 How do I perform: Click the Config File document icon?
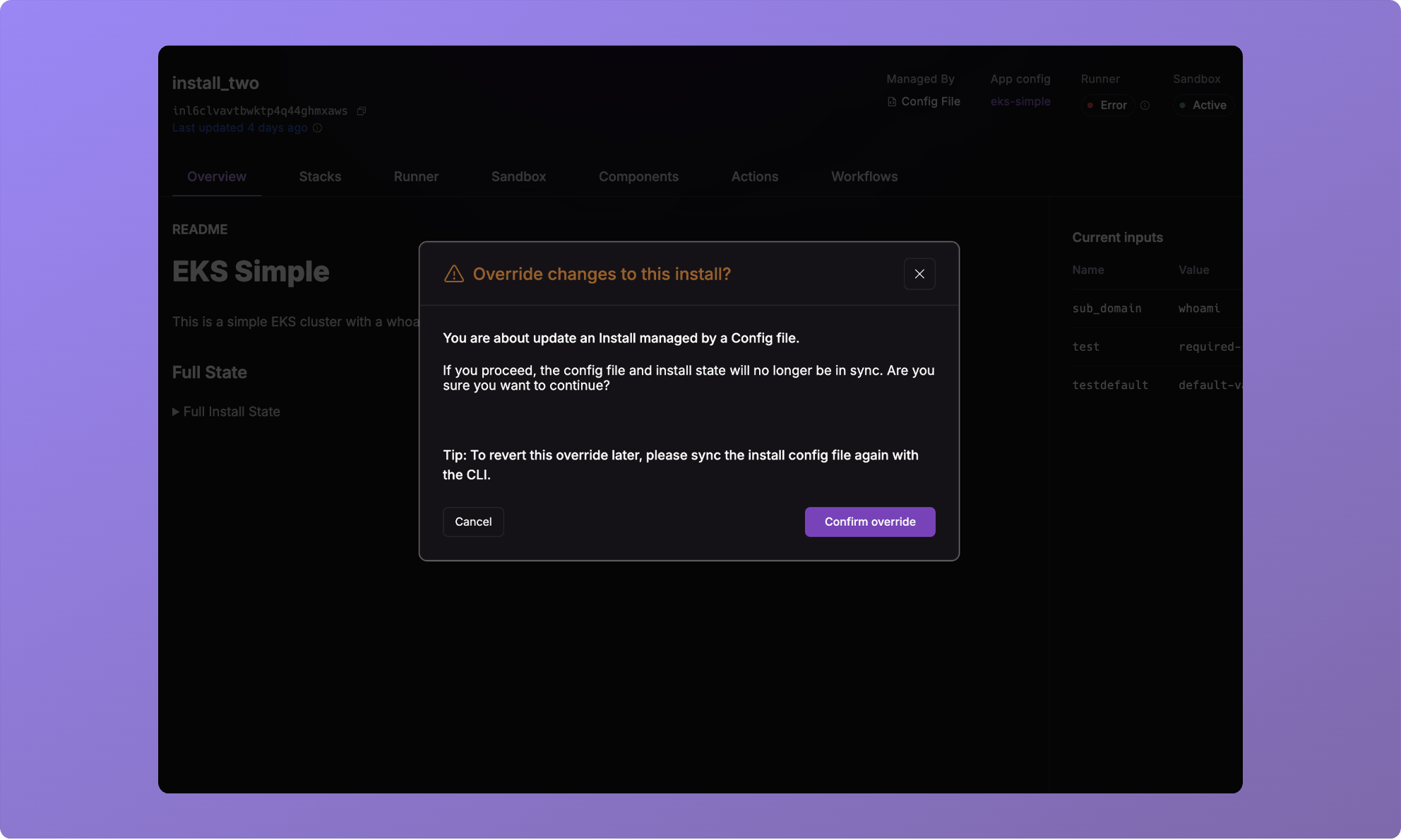892,102
